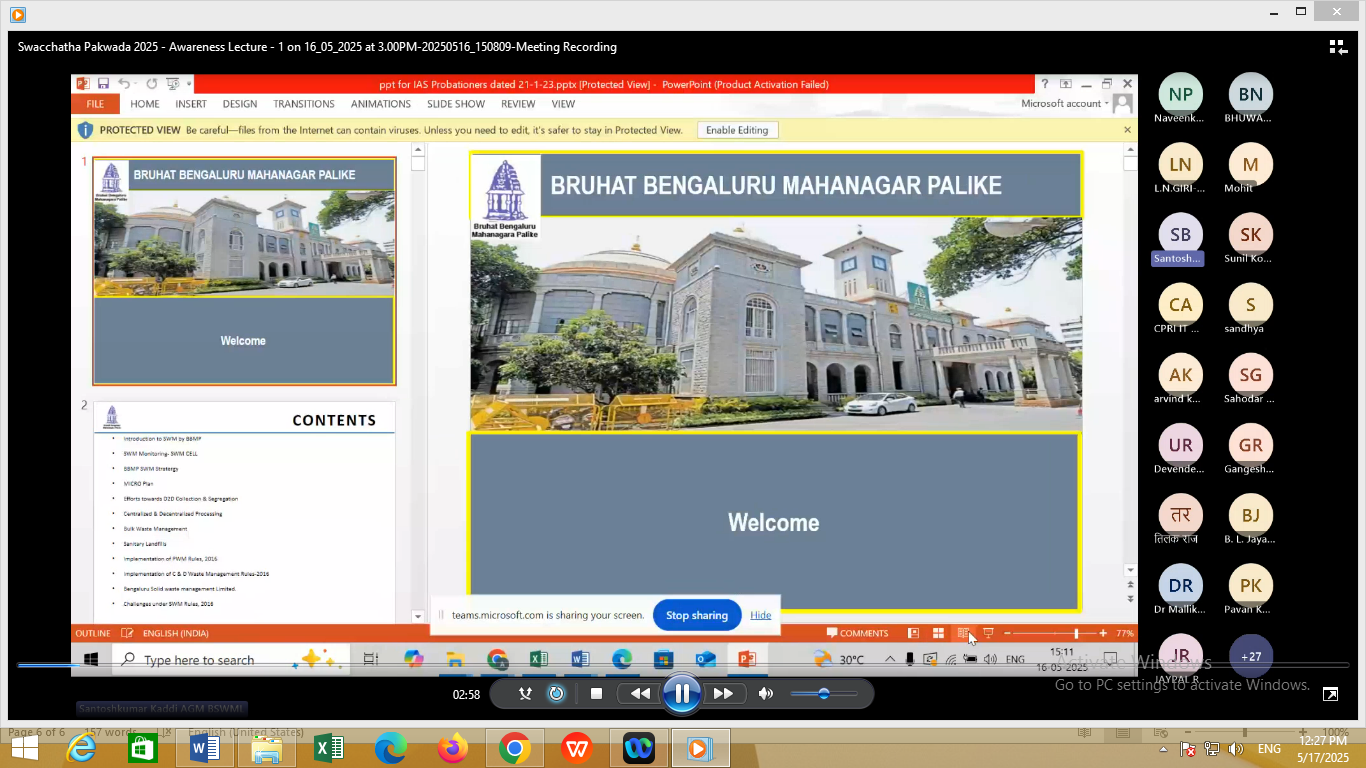1366x768 pixels.
Task: Pause the recording with the round pause button
Action: coord(681,693)
